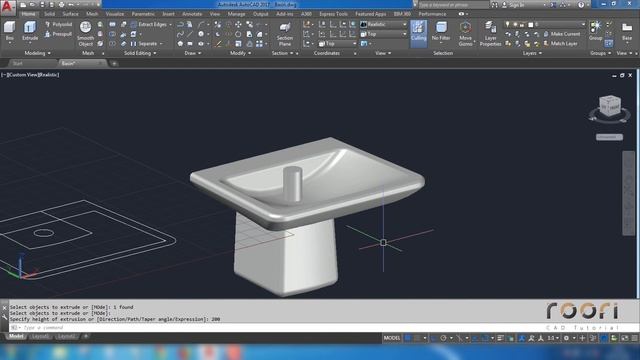Open Layer Properties manager
640x360 pixels.
point(490,33)
